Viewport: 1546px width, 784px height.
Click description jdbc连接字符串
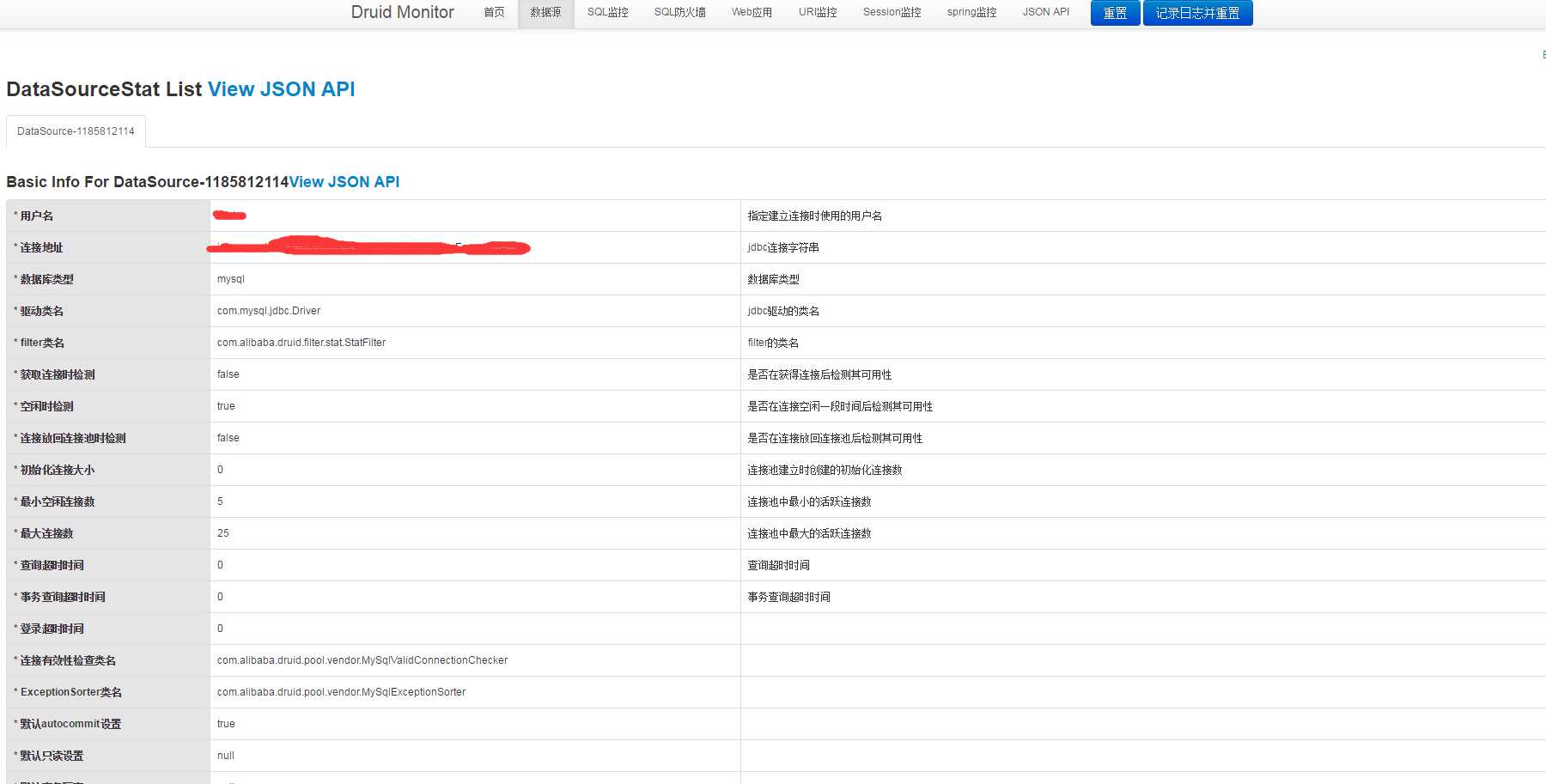[783, 247]
